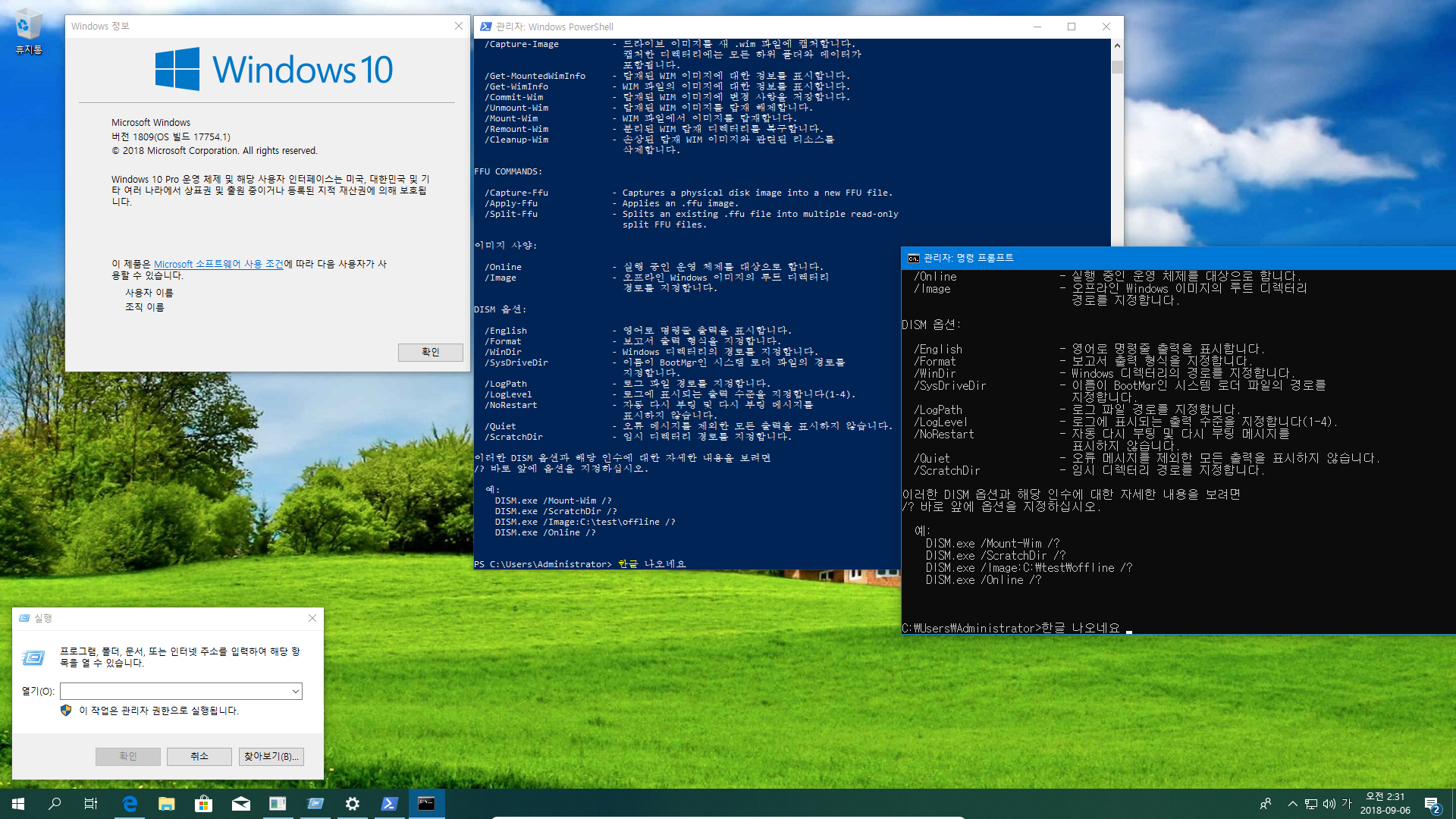Open File Explorer from taskbar
The height and width of the screenshot is (819, 1456).
(167, 804)
